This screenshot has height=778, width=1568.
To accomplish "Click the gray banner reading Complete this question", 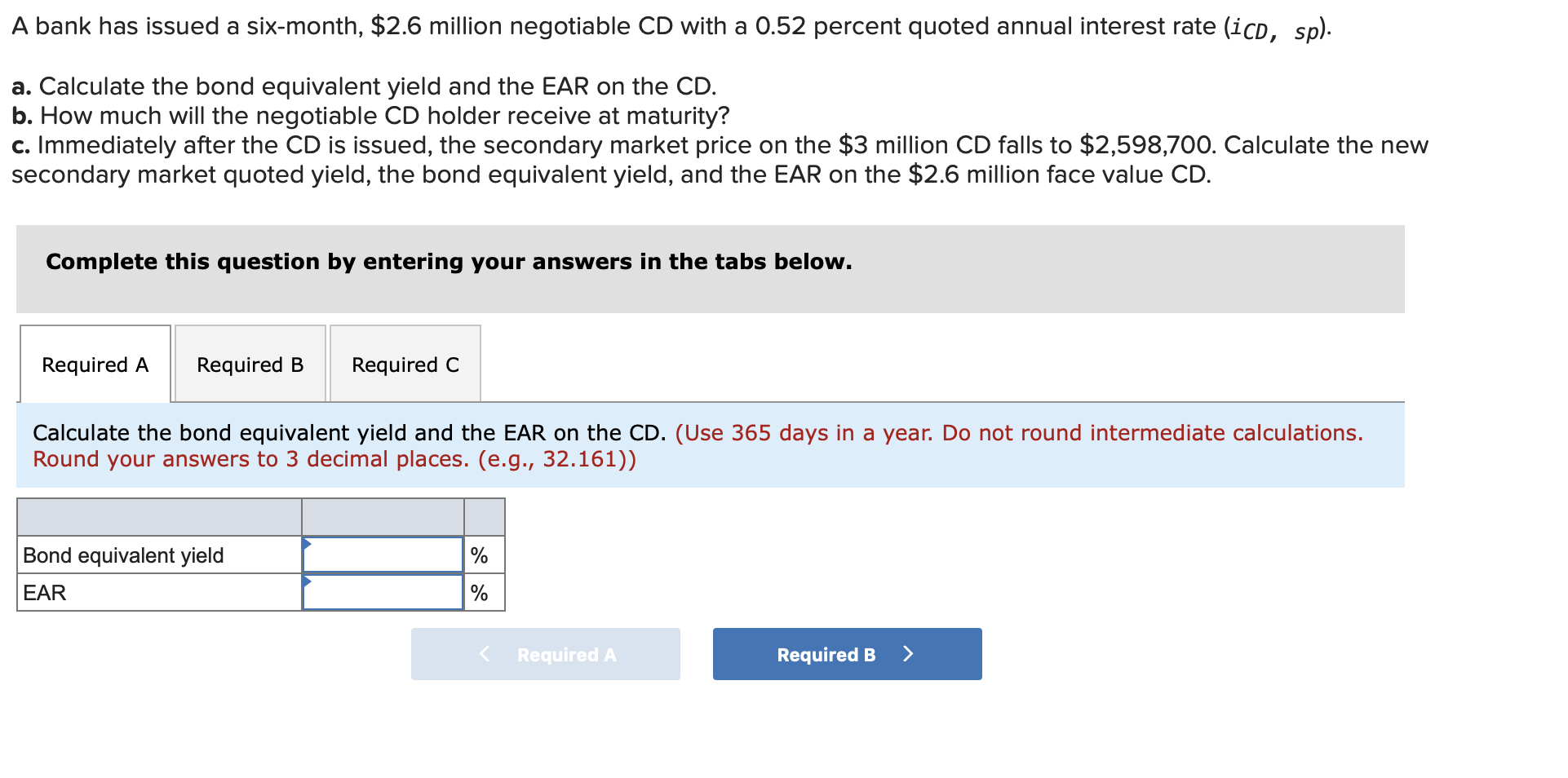I will 449,261.
